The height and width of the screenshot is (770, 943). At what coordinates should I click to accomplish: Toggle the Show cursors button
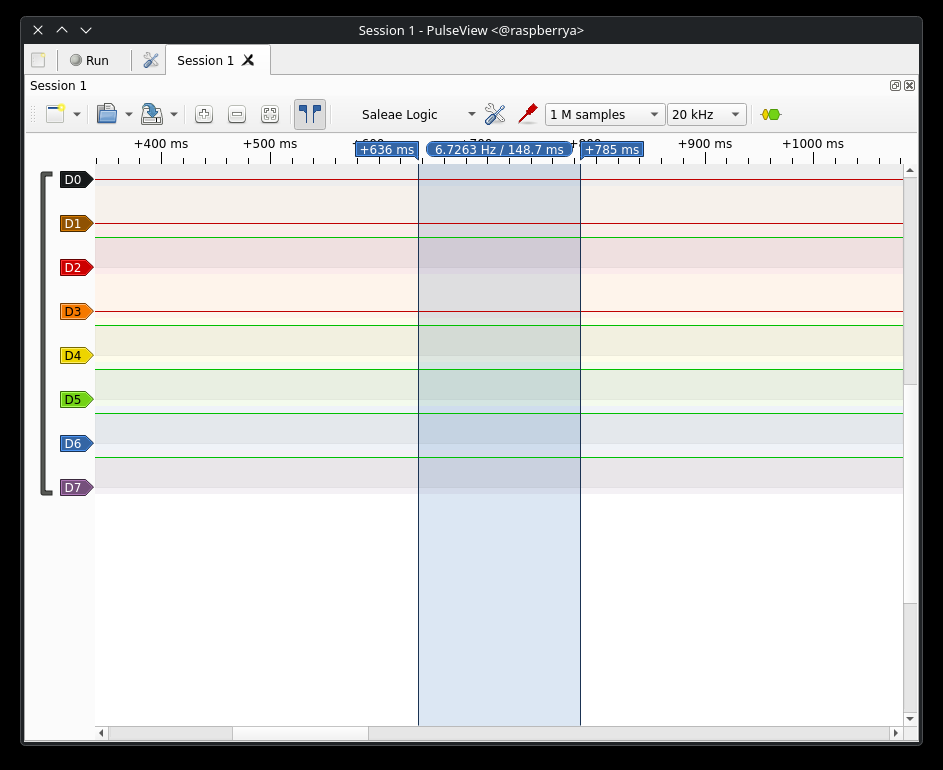[x=310, y=114]
